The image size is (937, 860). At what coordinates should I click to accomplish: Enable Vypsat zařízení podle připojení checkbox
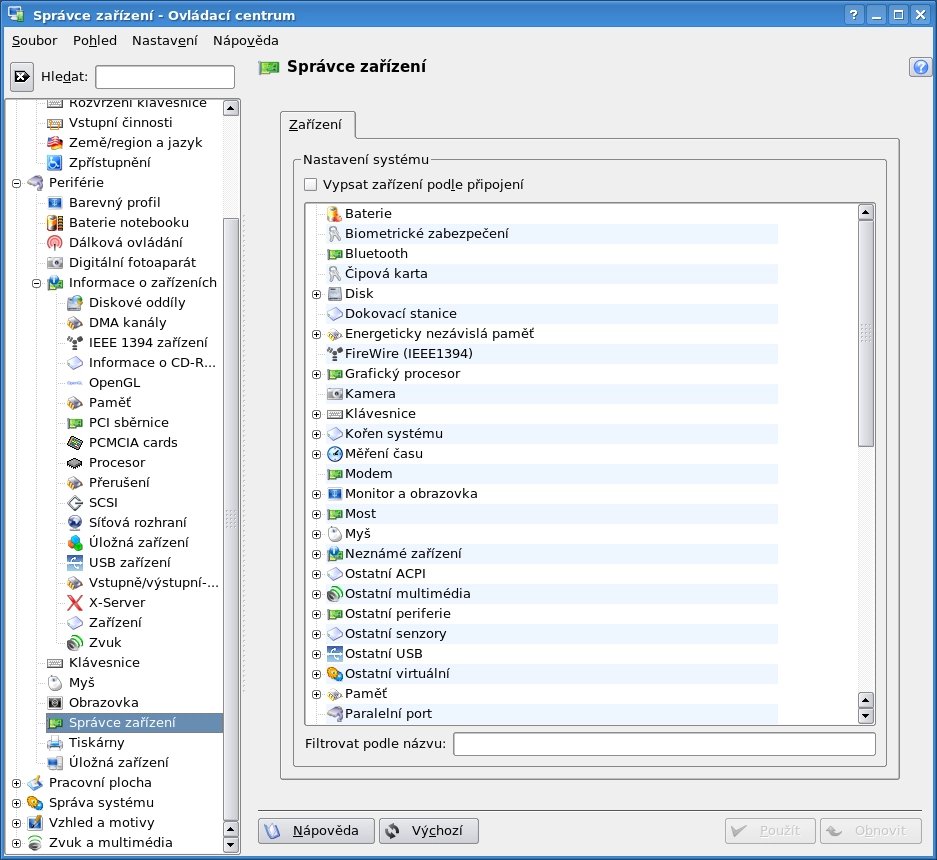coord(311,184)
